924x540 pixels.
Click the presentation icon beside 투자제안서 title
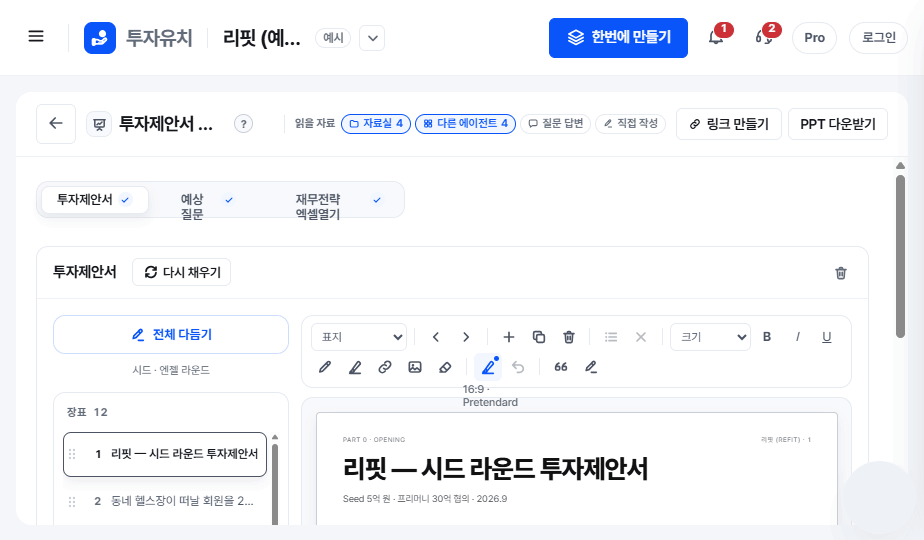coord(100,124)
